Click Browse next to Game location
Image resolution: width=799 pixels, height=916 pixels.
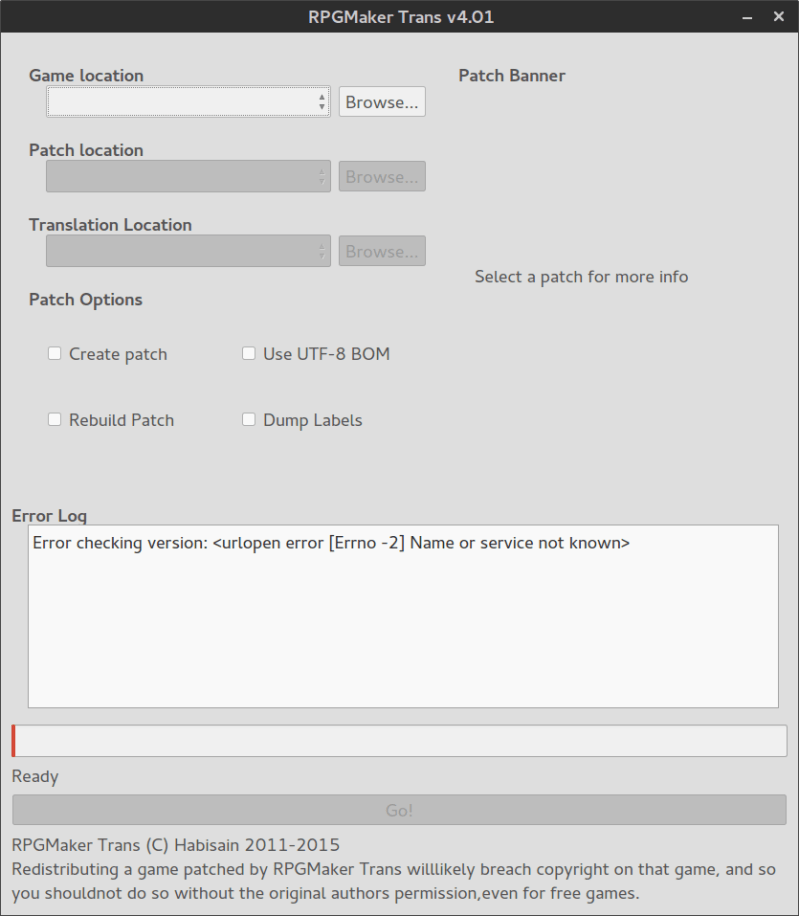tap(382, 102)
